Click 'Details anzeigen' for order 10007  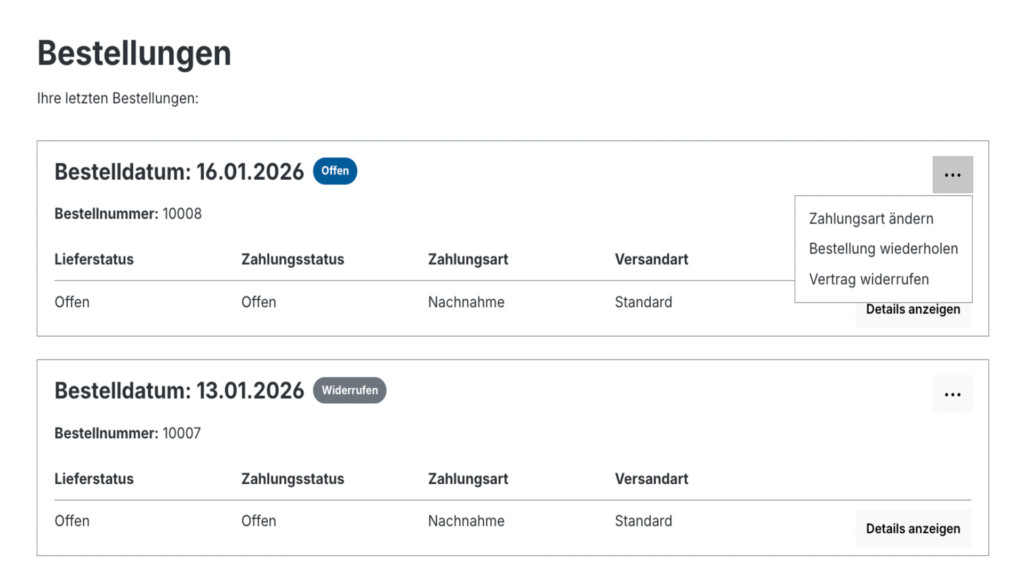tap(912, 528)
